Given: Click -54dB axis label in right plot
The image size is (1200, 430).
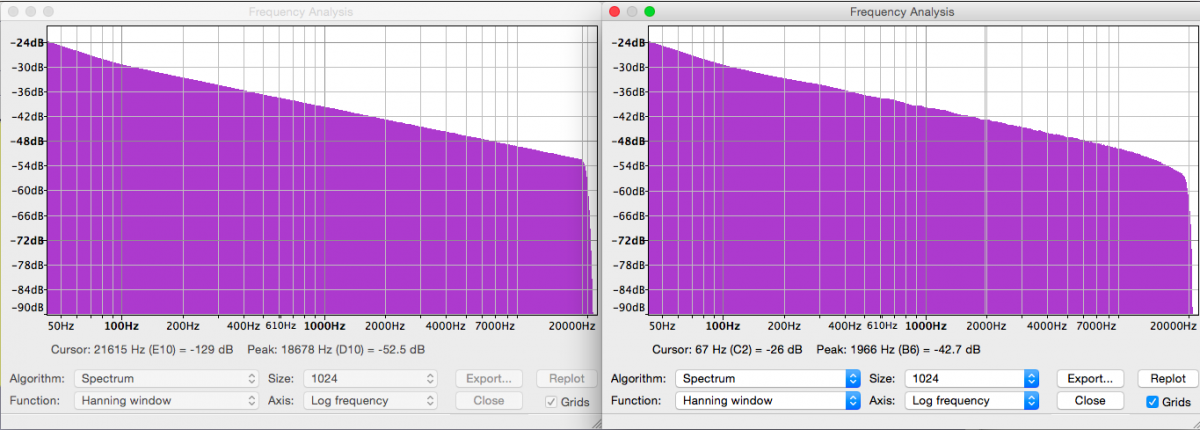Looking at the screenshot, I should 627,166.
